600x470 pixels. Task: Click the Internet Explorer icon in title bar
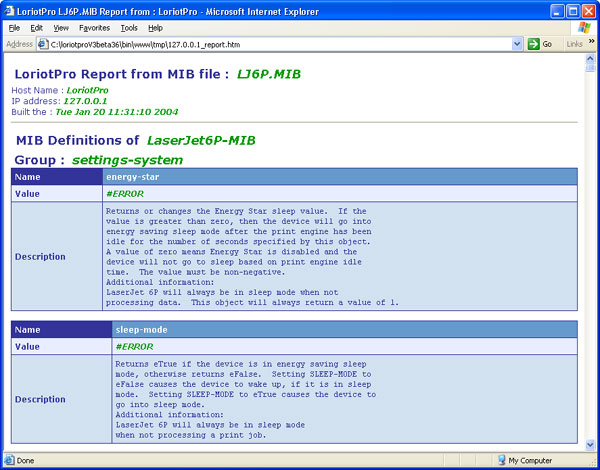coord(11,9)
